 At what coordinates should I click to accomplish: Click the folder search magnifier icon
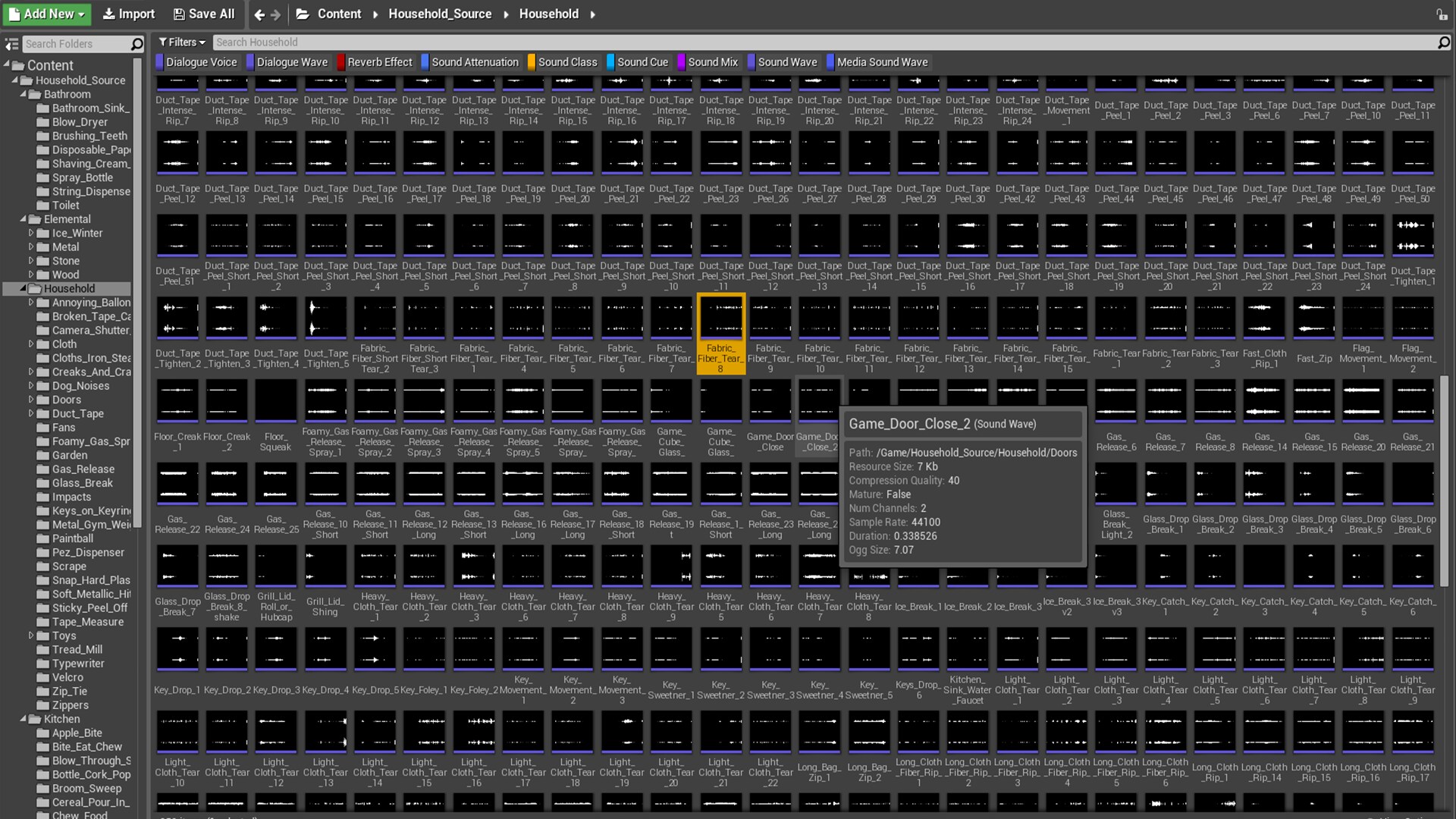pos(136,44)
